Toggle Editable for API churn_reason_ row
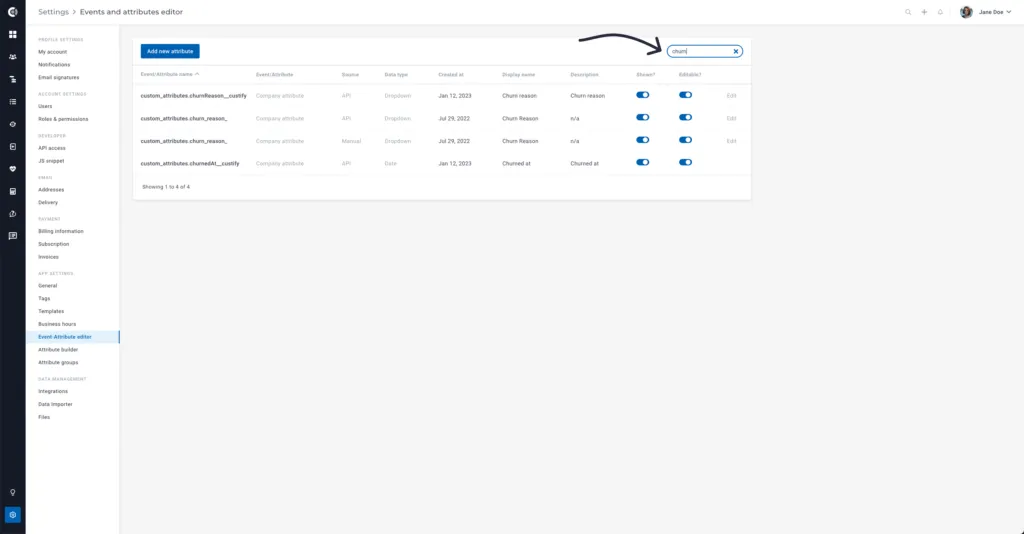Viewport: 1024px width, 534px height. [x=685, y=118]
